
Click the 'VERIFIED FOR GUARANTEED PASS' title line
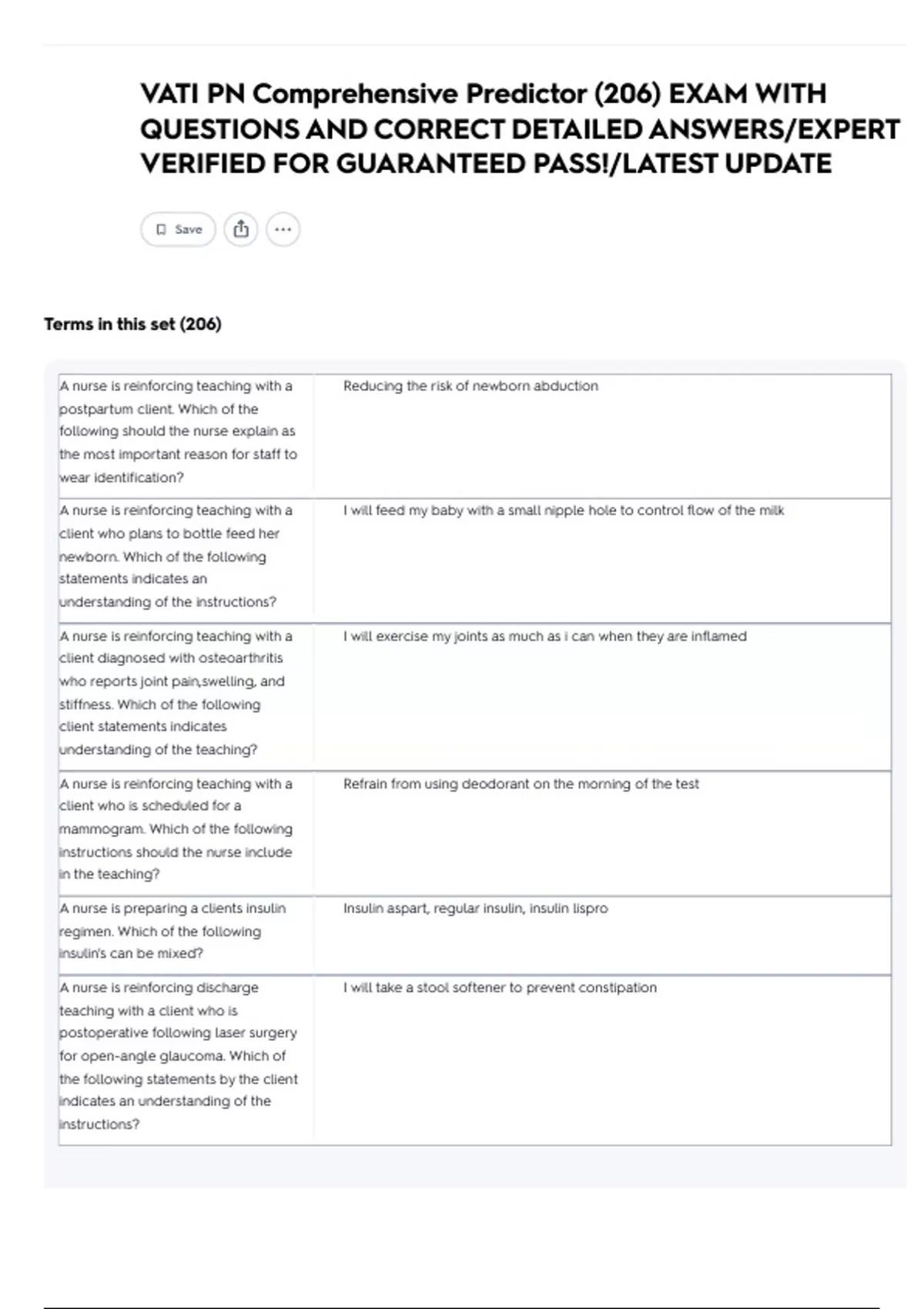pos(486,163)
